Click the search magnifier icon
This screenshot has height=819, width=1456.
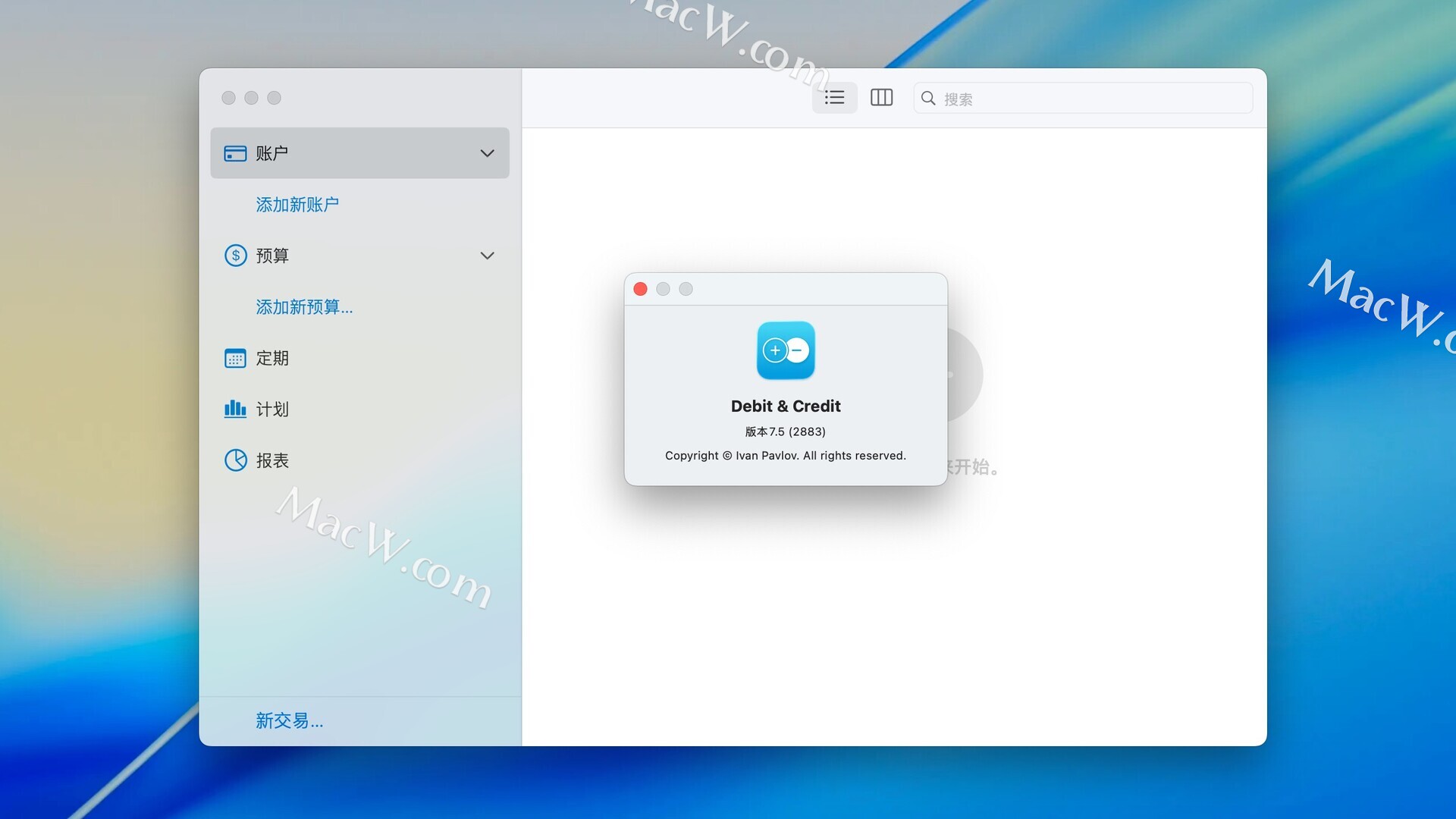point(928,98)
